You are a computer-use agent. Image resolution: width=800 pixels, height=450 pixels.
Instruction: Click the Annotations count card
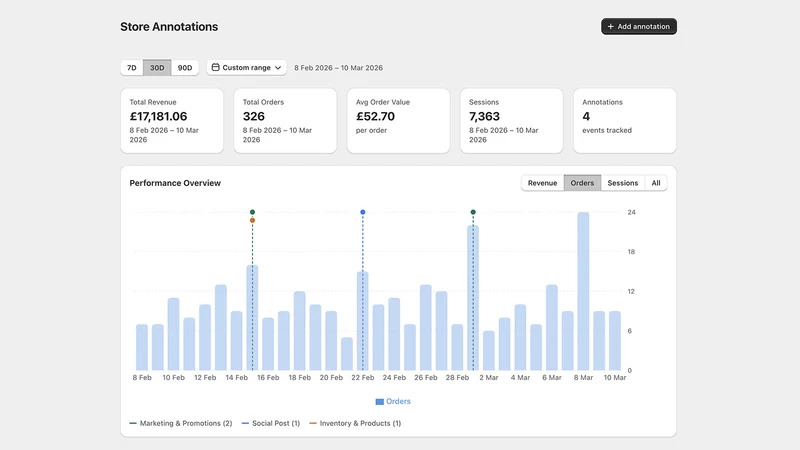point(625,121)
